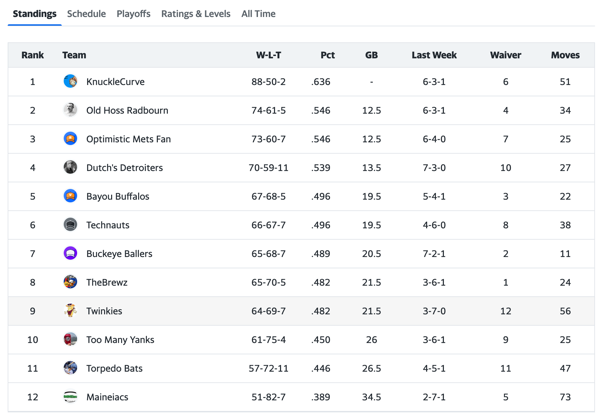
Task: Click the KnuckleCurve team name link
Action: point(115,82)
